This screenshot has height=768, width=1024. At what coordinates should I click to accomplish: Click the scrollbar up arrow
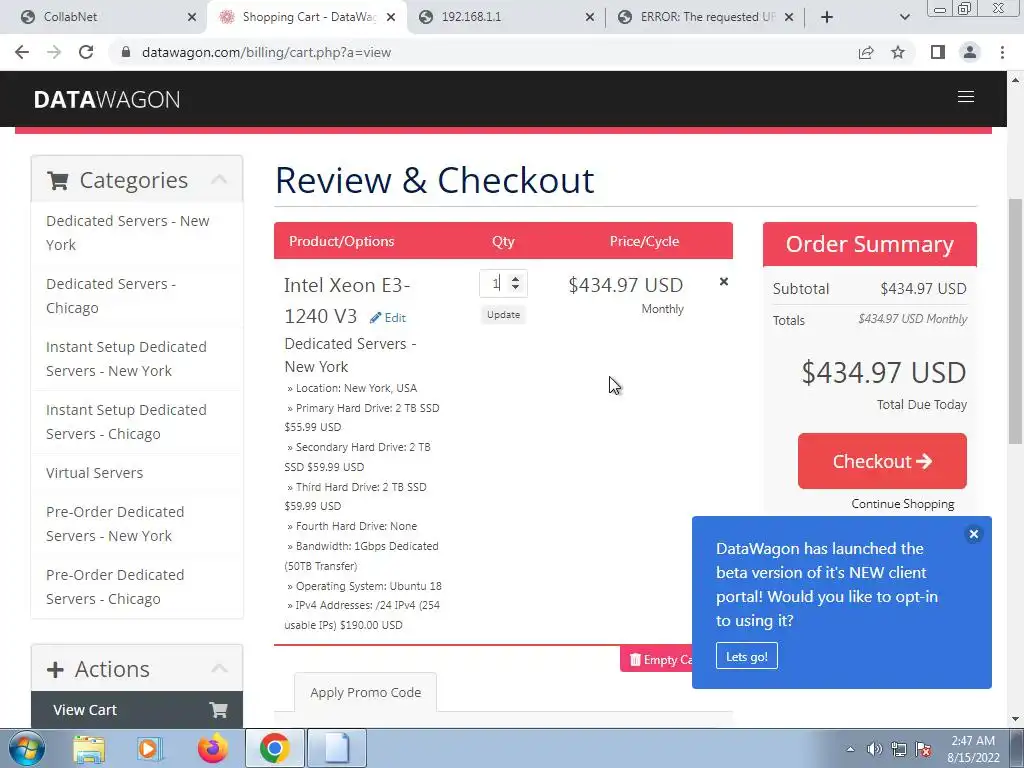click(x=1015, y=80)
